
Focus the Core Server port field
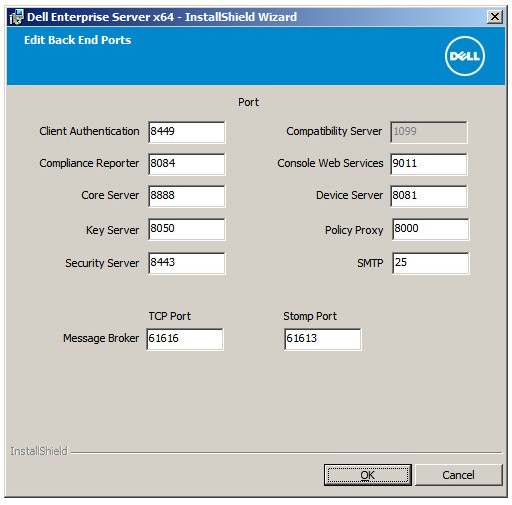(x=187, y=196)
